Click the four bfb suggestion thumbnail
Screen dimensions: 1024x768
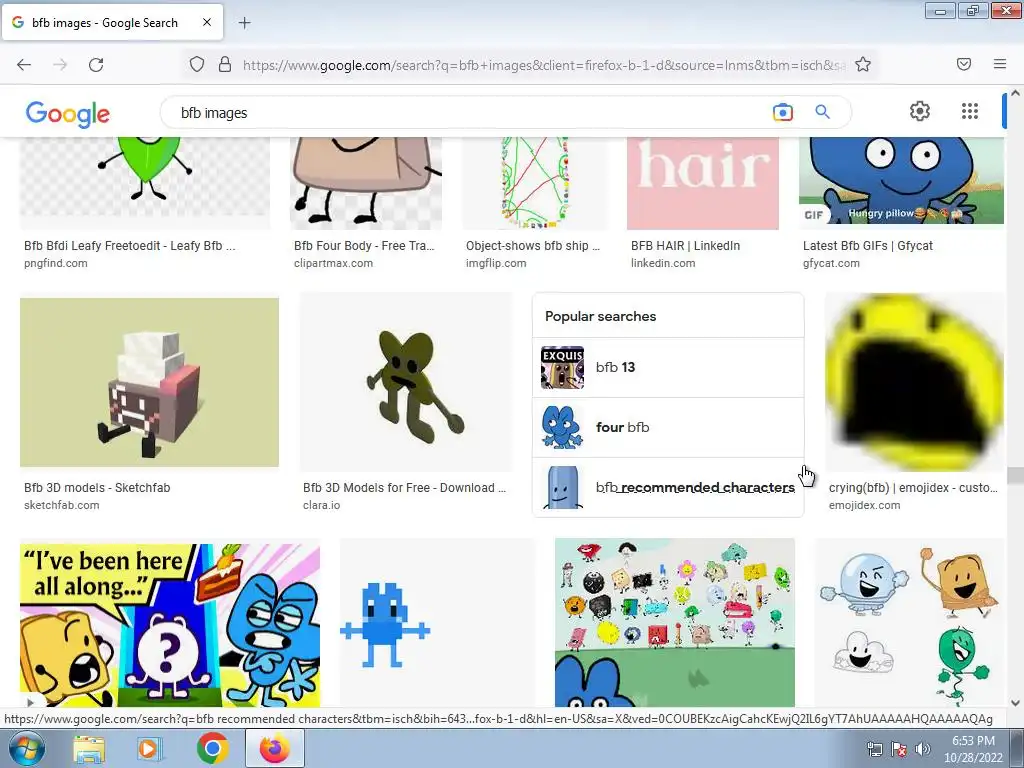coord(562,427)
